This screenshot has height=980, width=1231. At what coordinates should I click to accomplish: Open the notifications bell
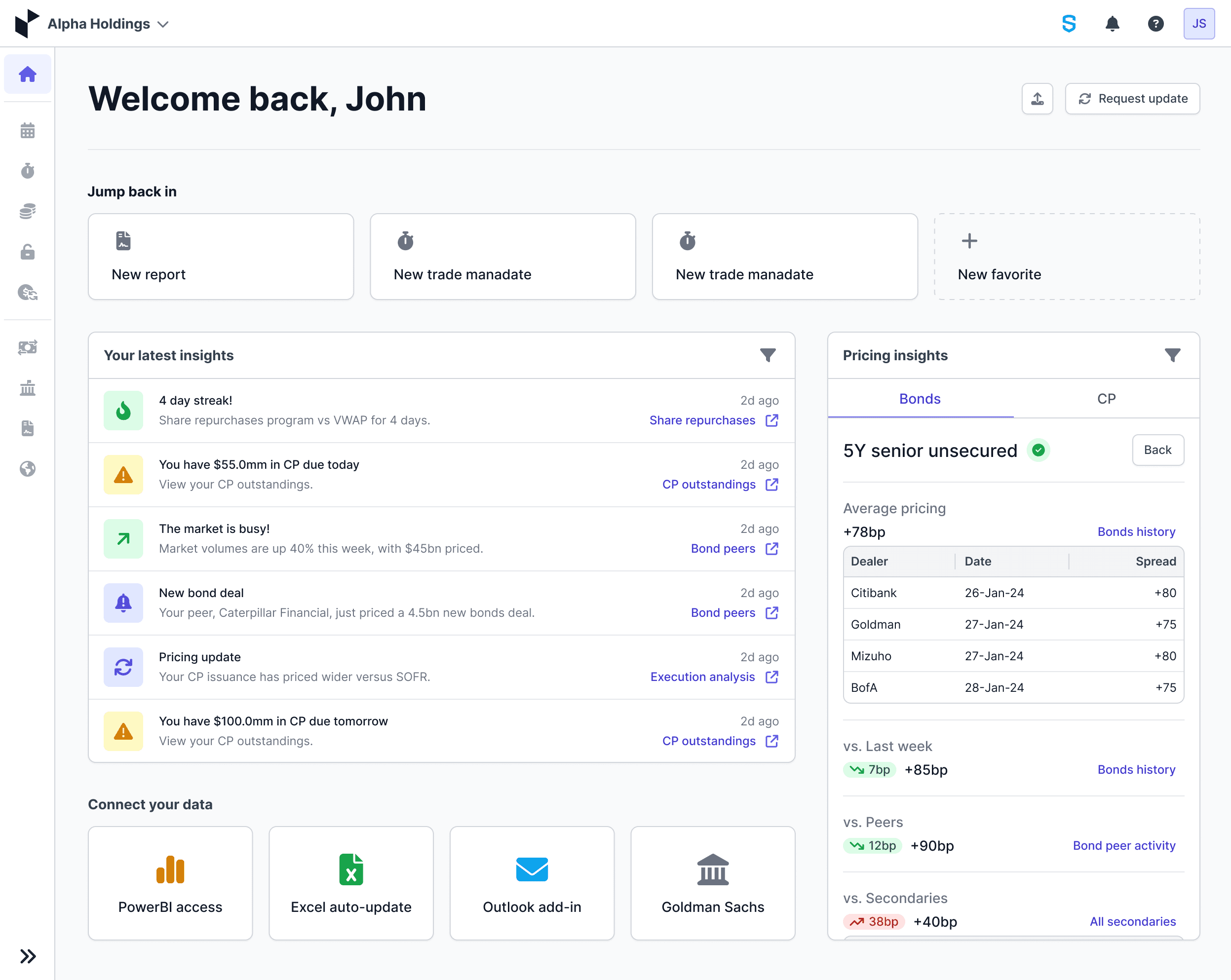(1112, 23)
